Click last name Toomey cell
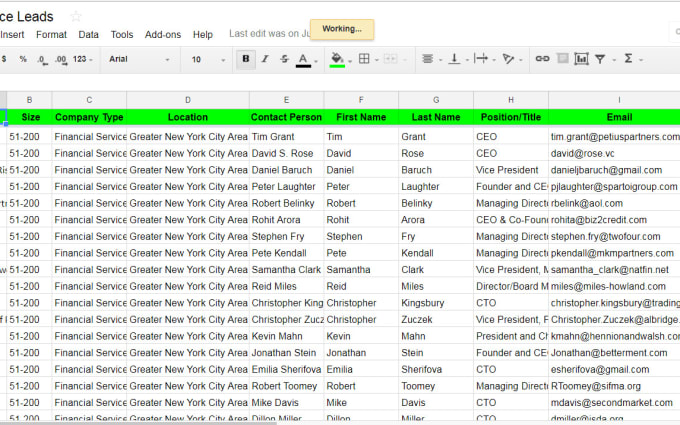The image size is (680, 425). pyautogui.click(x=436, y=386)
